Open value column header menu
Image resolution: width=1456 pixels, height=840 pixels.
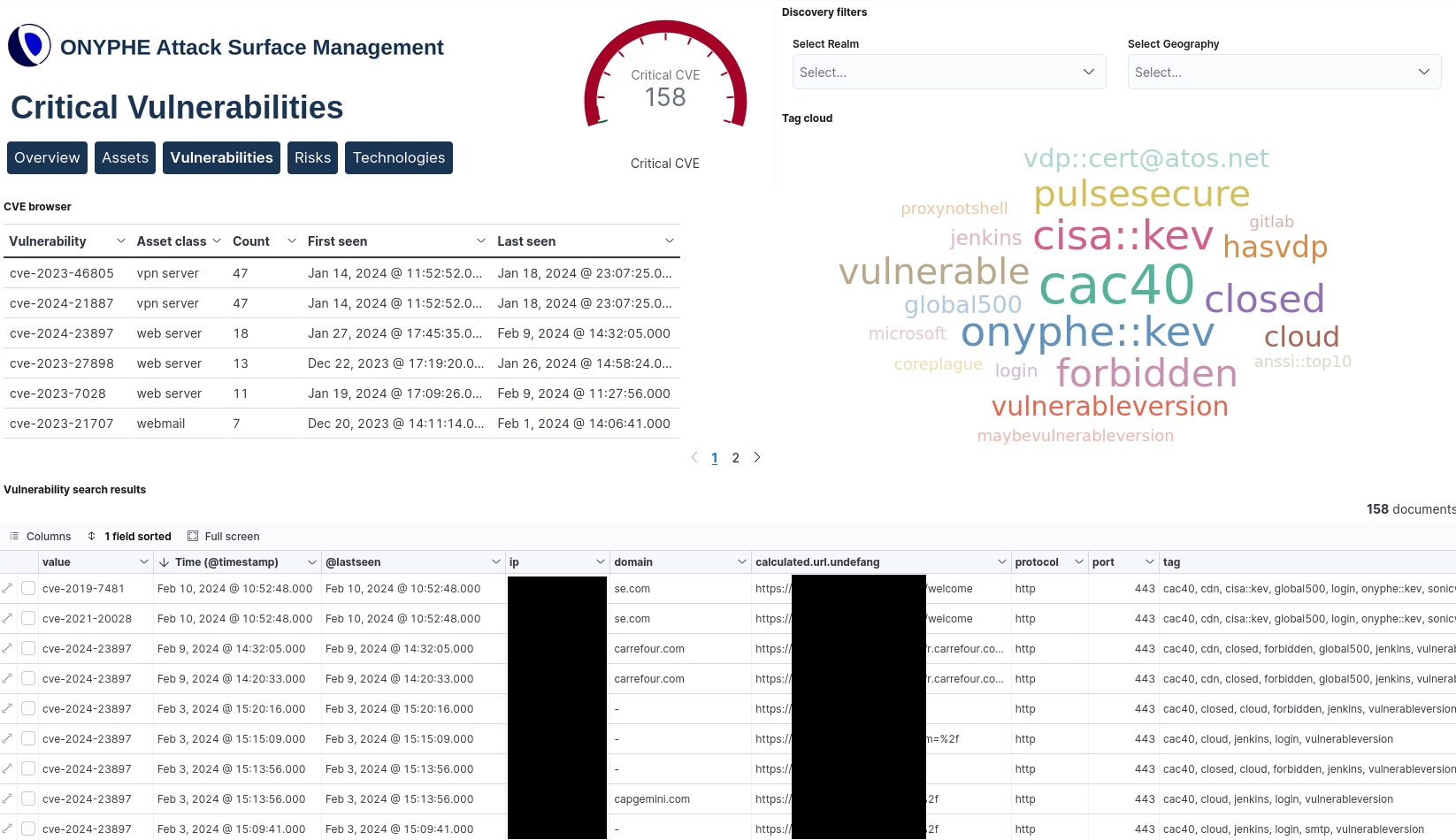point(144,562)
